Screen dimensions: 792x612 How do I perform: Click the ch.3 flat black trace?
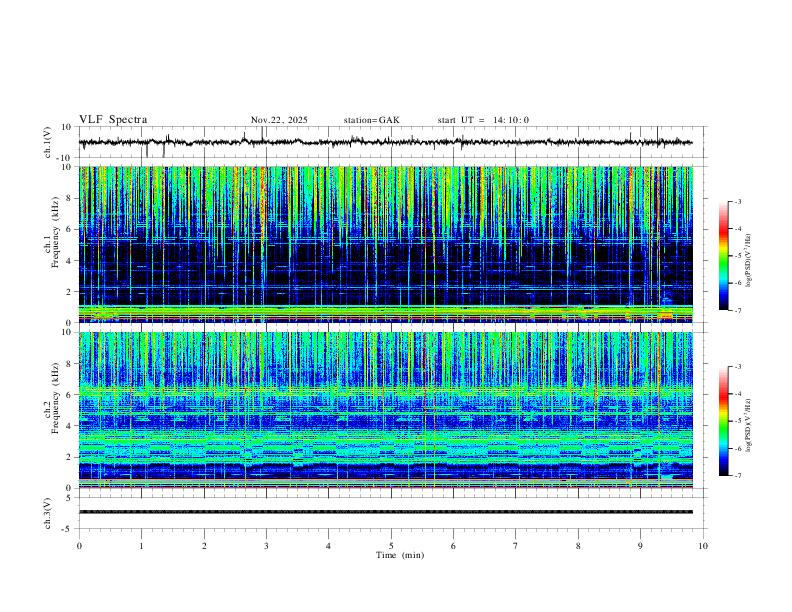[385, 512]
